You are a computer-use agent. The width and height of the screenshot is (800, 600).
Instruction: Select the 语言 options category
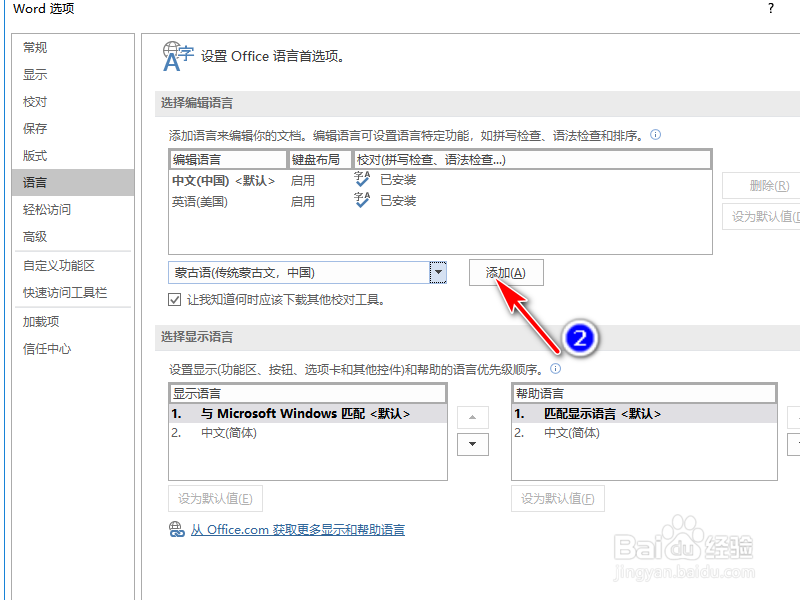73,183
